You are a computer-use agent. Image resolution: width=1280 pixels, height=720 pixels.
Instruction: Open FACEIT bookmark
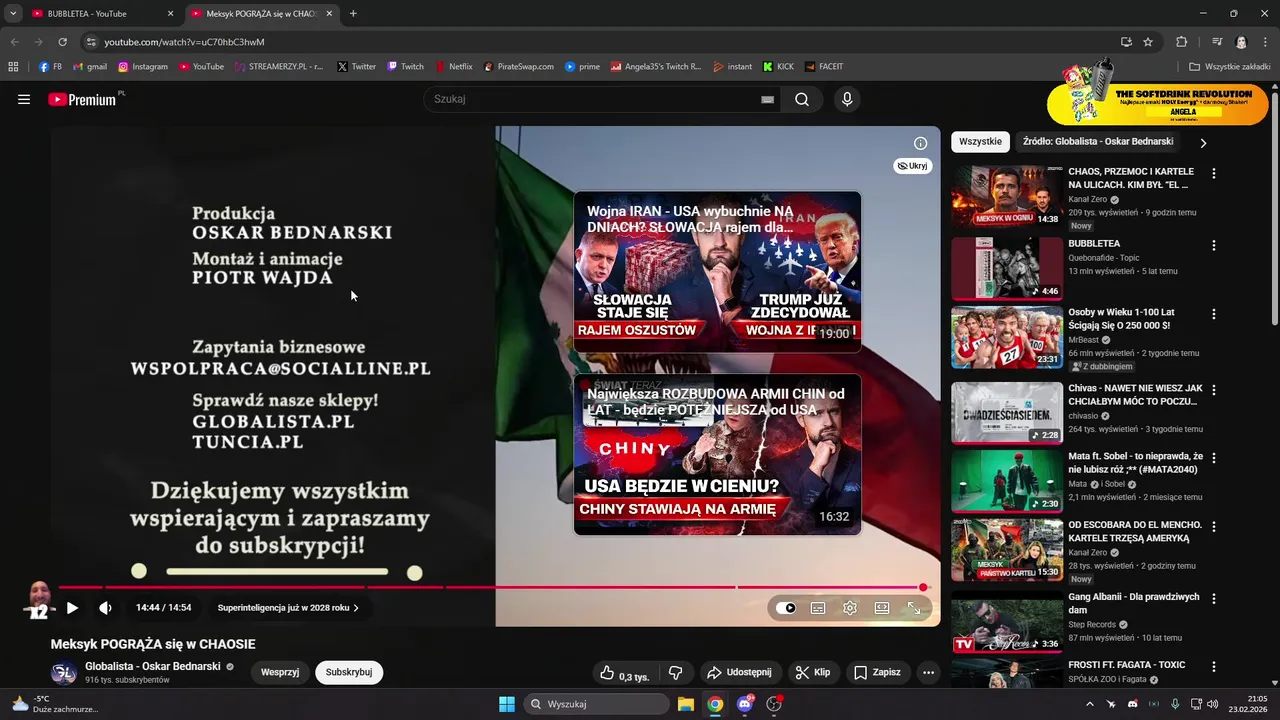click(x=823, y=67)
